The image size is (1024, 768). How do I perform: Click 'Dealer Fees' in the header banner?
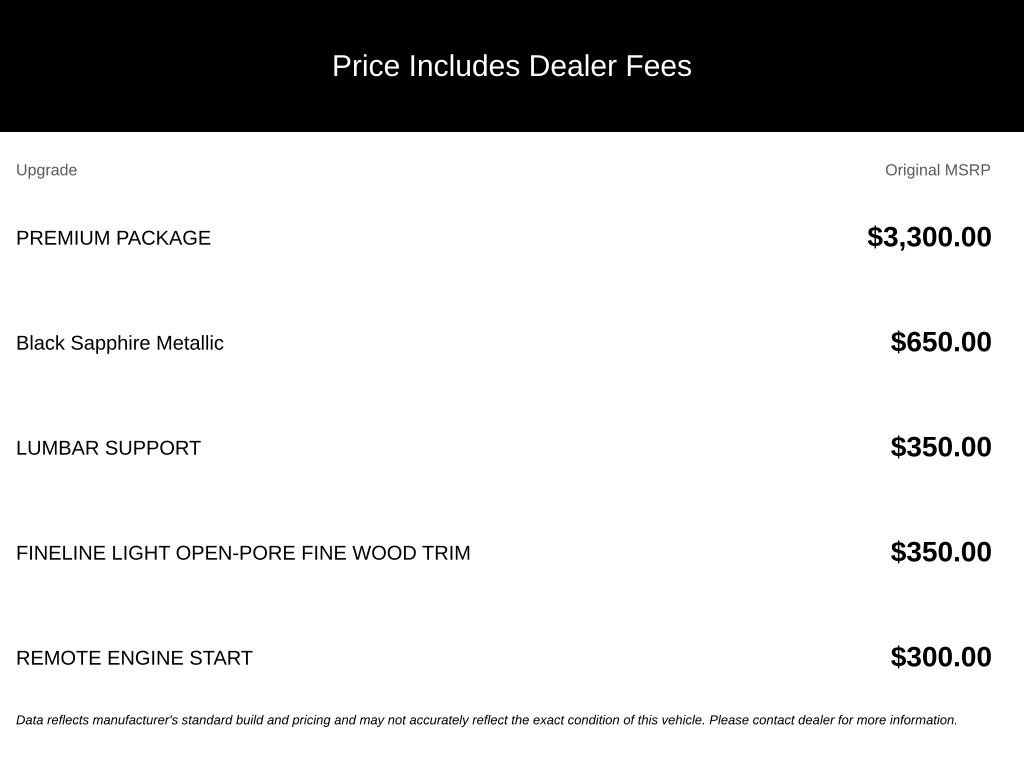coord(610,66)
